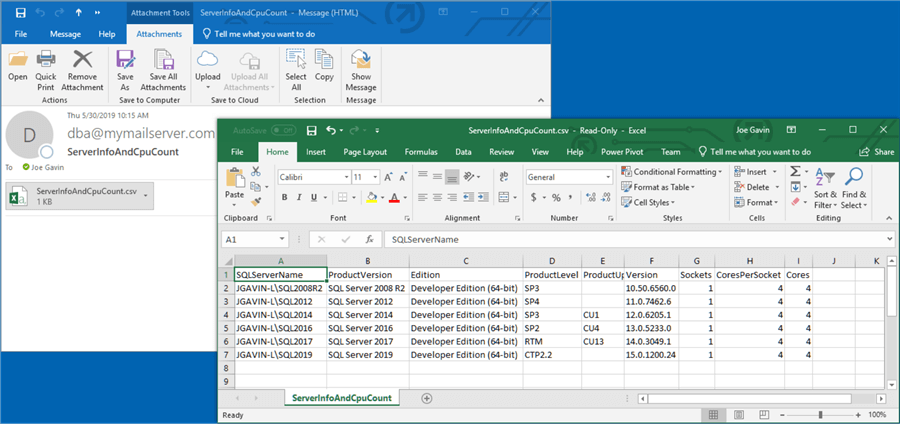Open Borders dropdown arrow in Font group
This screenshot has width=900, height=424.
(x=354, y=197)
